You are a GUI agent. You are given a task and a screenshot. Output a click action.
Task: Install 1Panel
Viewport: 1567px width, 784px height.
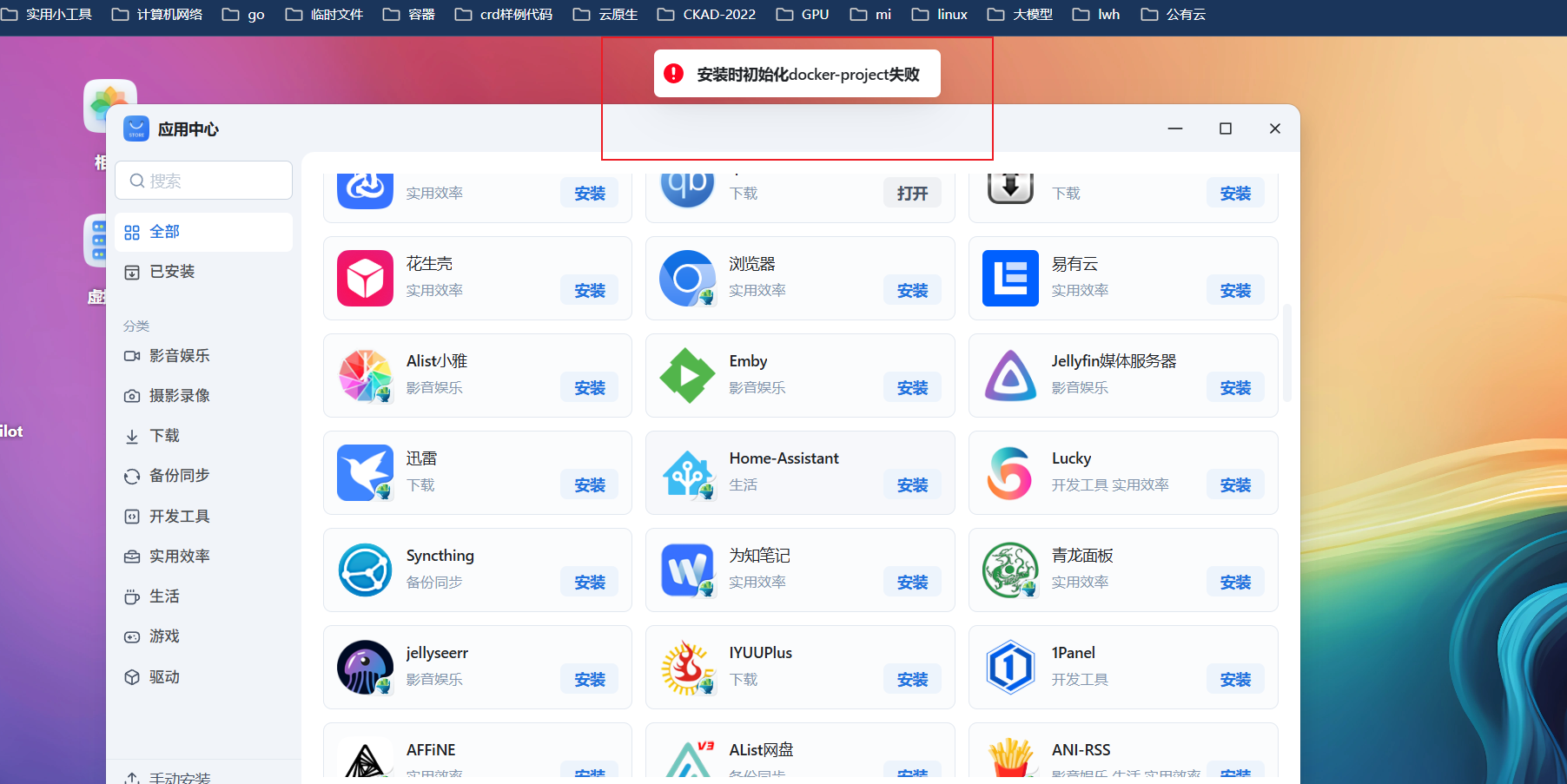[1235, 680]
